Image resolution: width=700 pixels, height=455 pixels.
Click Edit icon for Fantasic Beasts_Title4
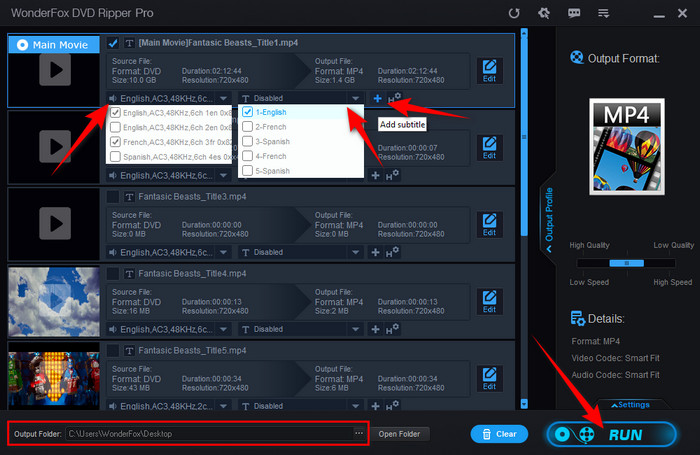(489, 301)
